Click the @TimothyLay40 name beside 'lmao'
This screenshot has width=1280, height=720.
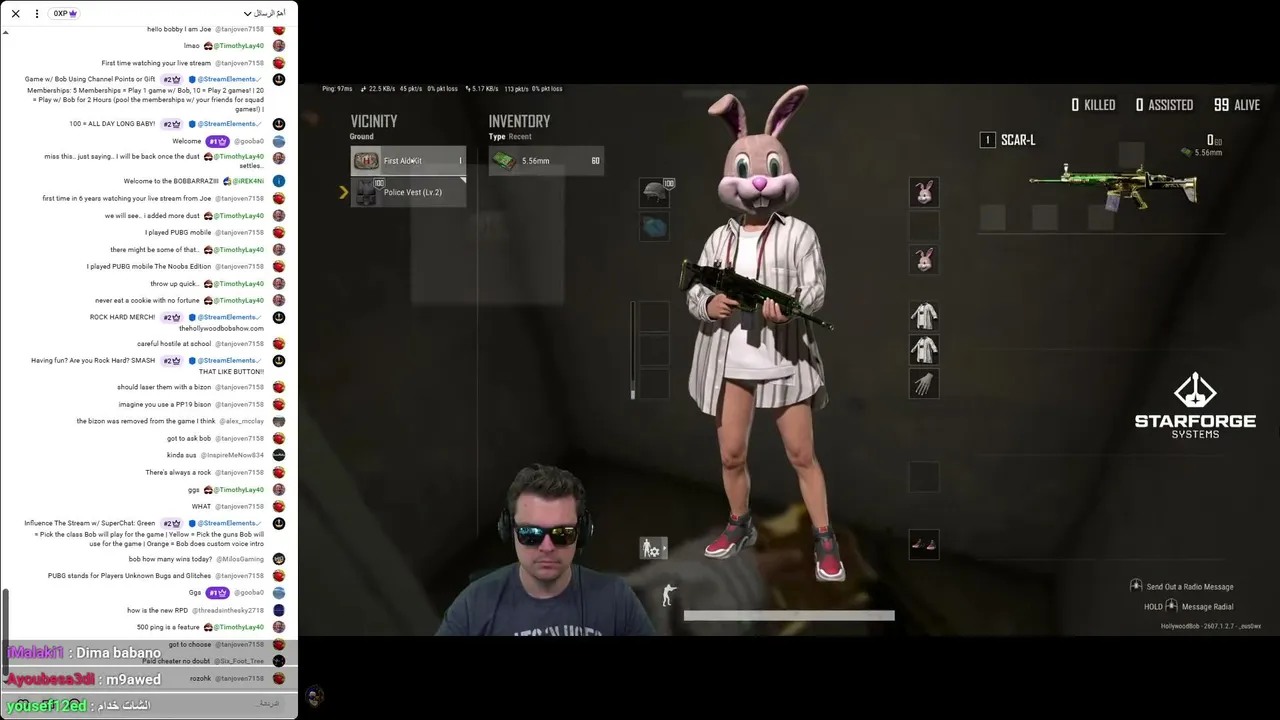[x=239, y=46]
